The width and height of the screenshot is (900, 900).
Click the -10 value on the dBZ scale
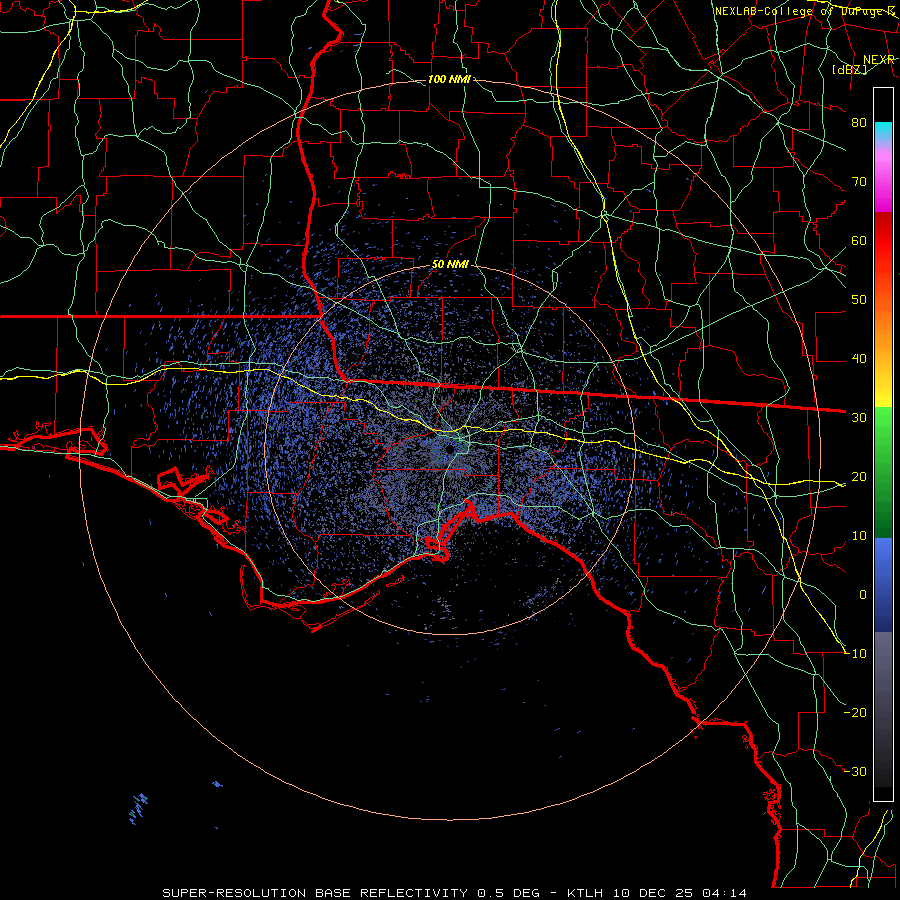pyautogui.click(x=855, y=654)
